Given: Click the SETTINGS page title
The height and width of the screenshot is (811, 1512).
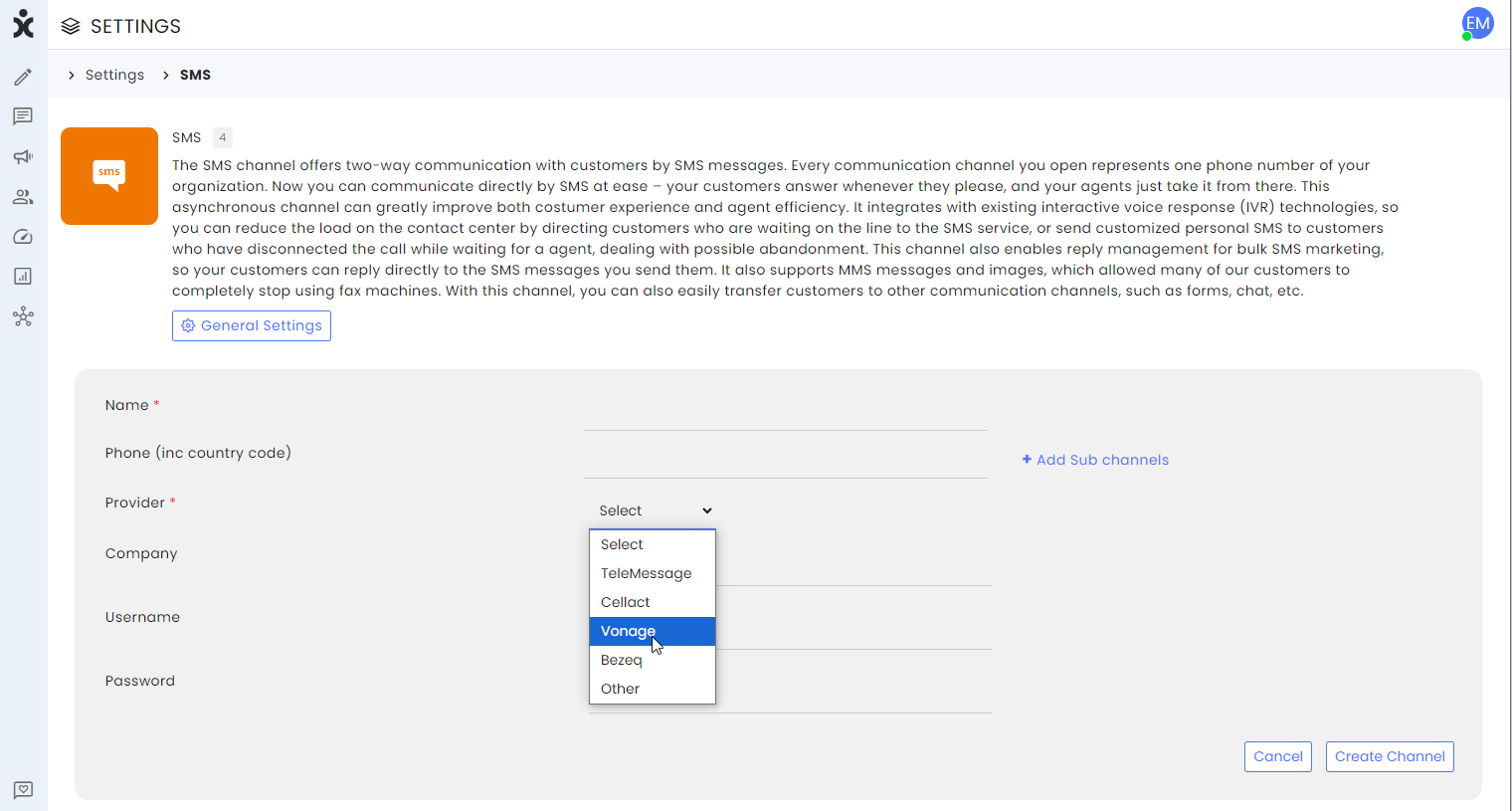Looking at the screenshot, I should point(135,26).
